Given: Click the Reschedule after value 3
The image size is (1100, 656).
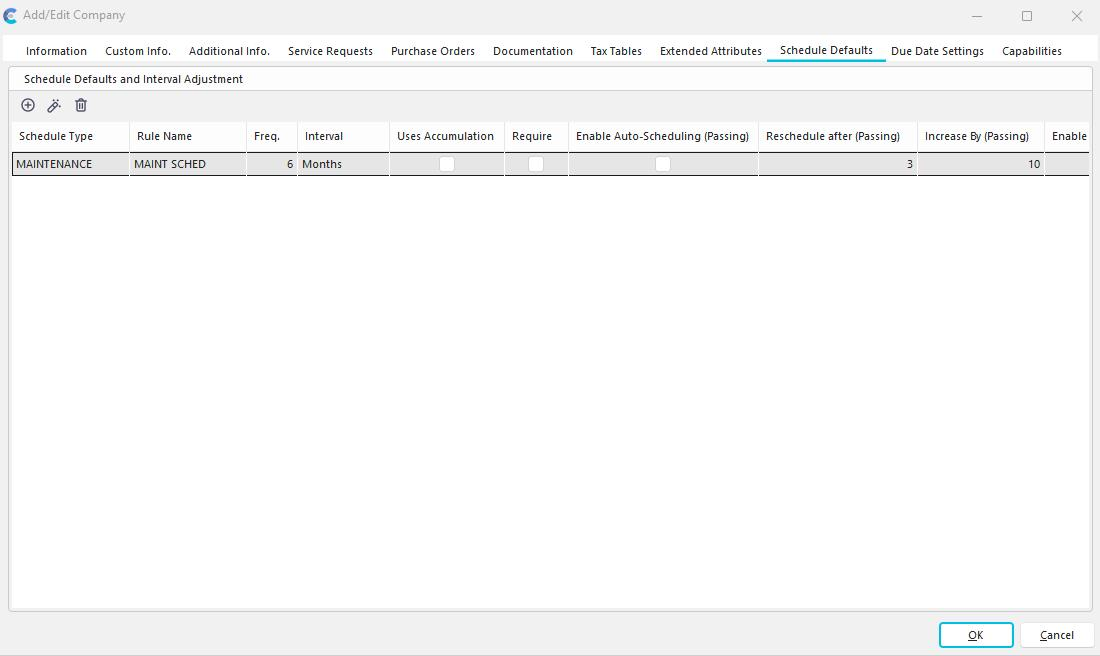Looking at the screenshot, I should [838, 164].
